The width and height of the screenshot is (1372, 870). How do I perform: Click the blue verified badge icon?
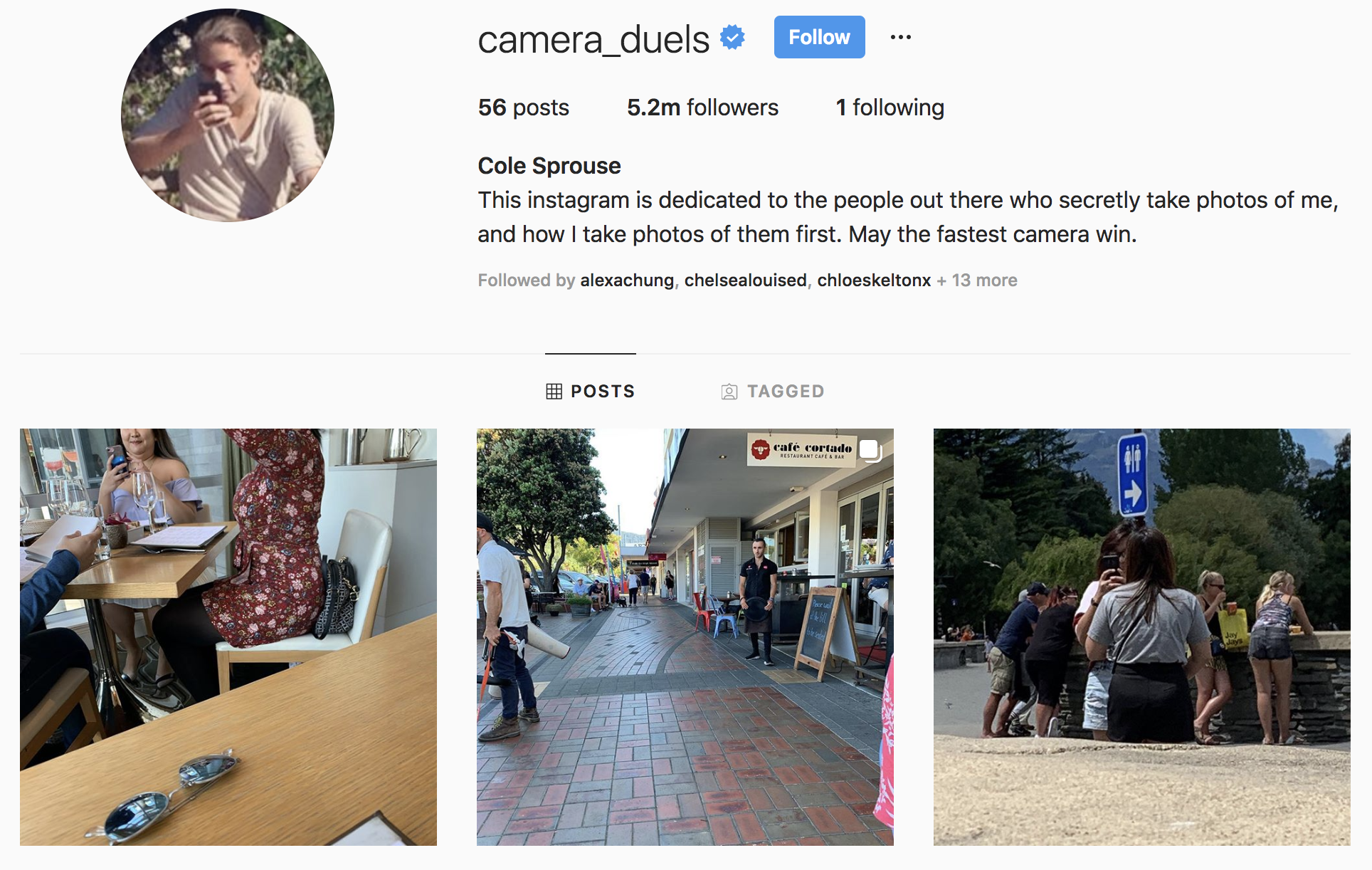[732, 37]
